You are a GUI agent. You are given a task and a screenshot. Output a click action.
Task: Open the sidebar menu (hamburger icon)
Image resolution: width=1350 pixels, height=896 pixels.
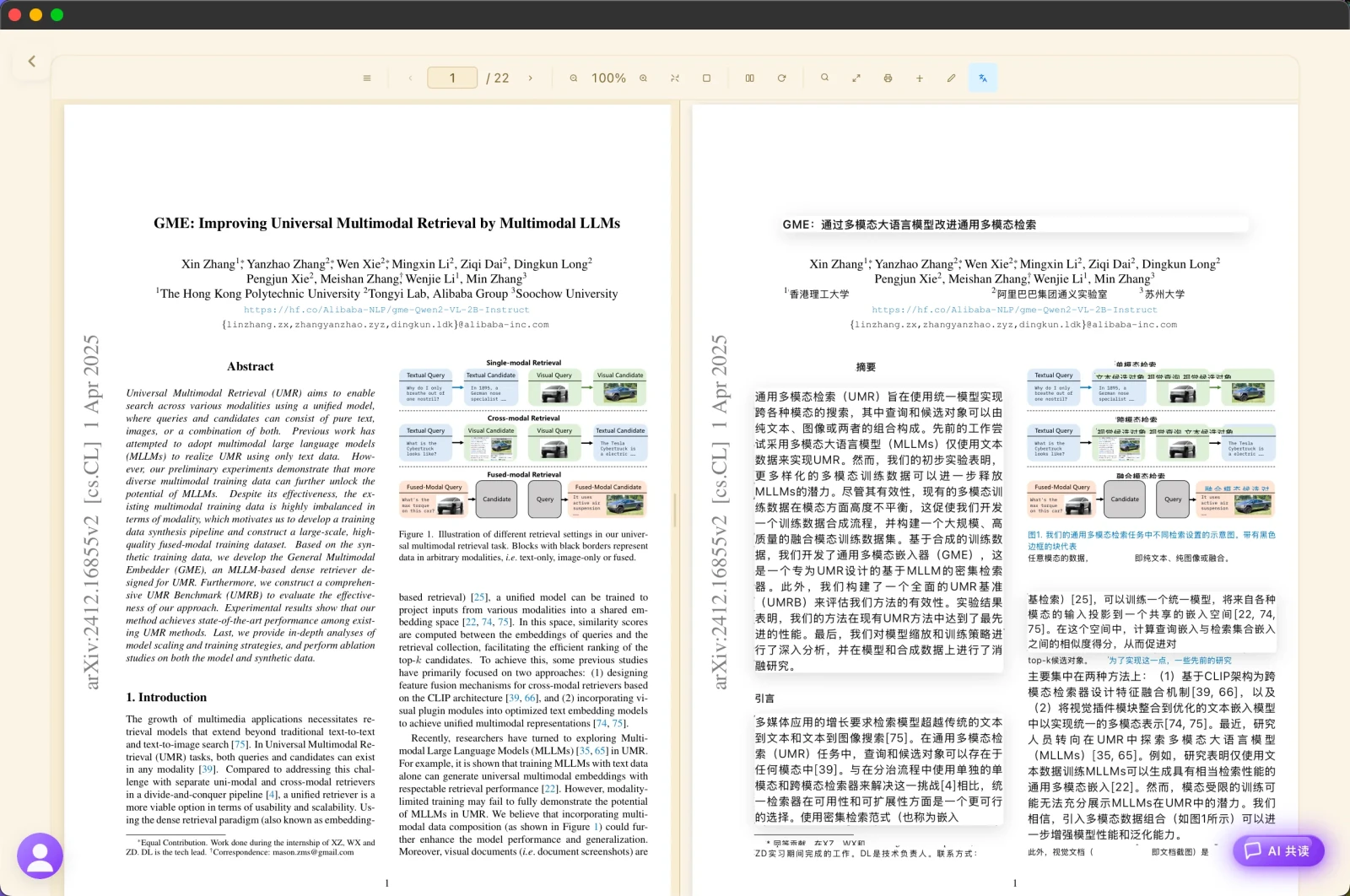click(367, 78)
